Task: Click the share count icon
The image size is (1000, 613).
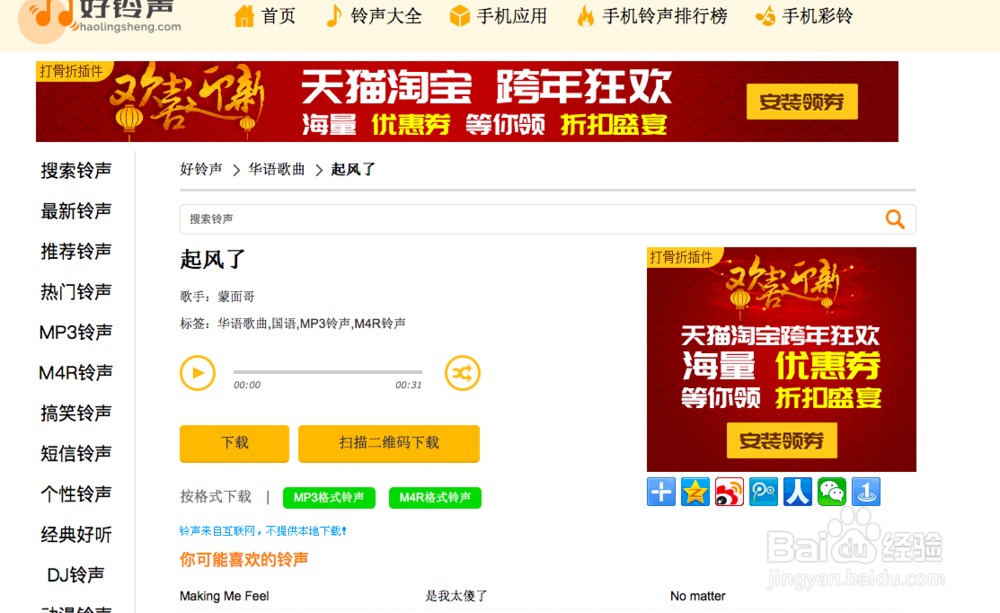Action: pyautogui.click(x=866, y=492)
